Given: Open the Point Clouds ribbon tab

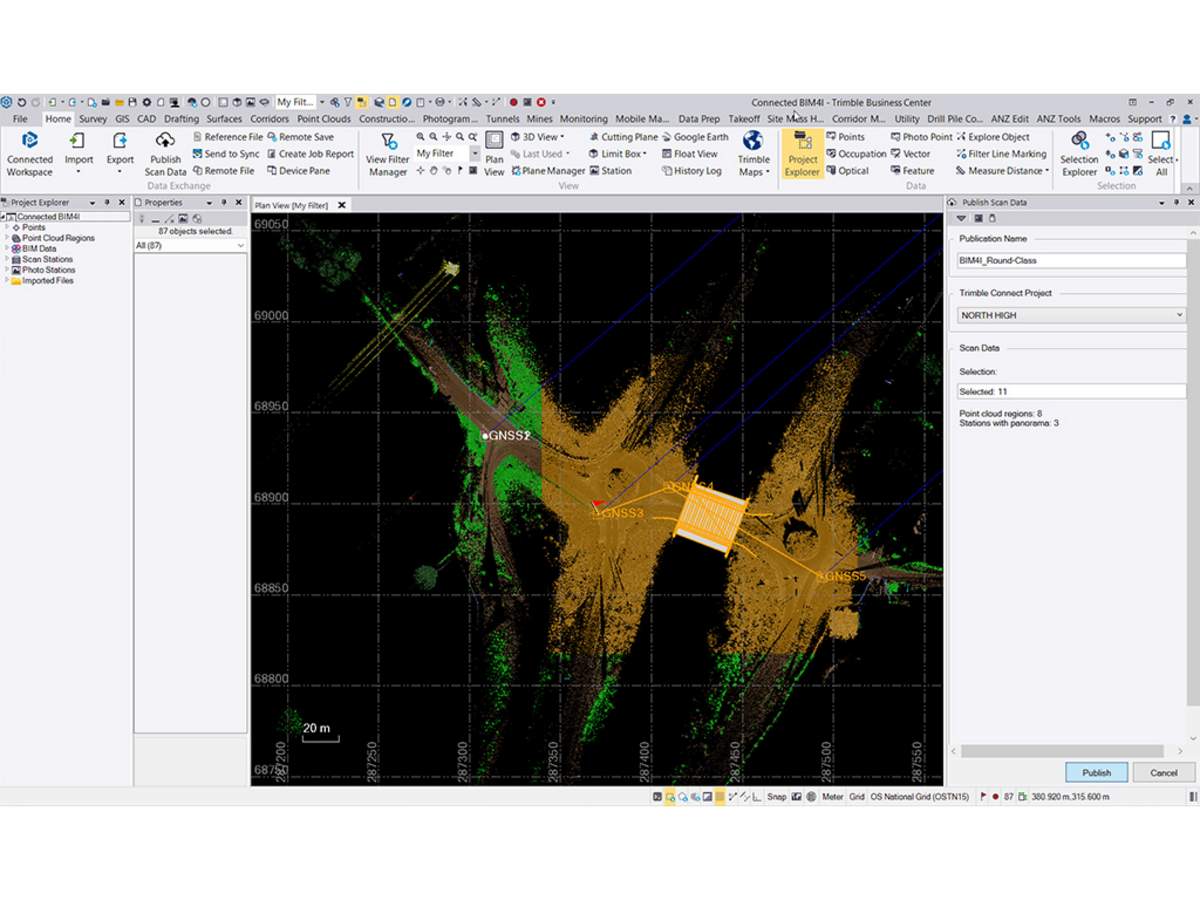Looking at the screenshot, I should 323,119.
